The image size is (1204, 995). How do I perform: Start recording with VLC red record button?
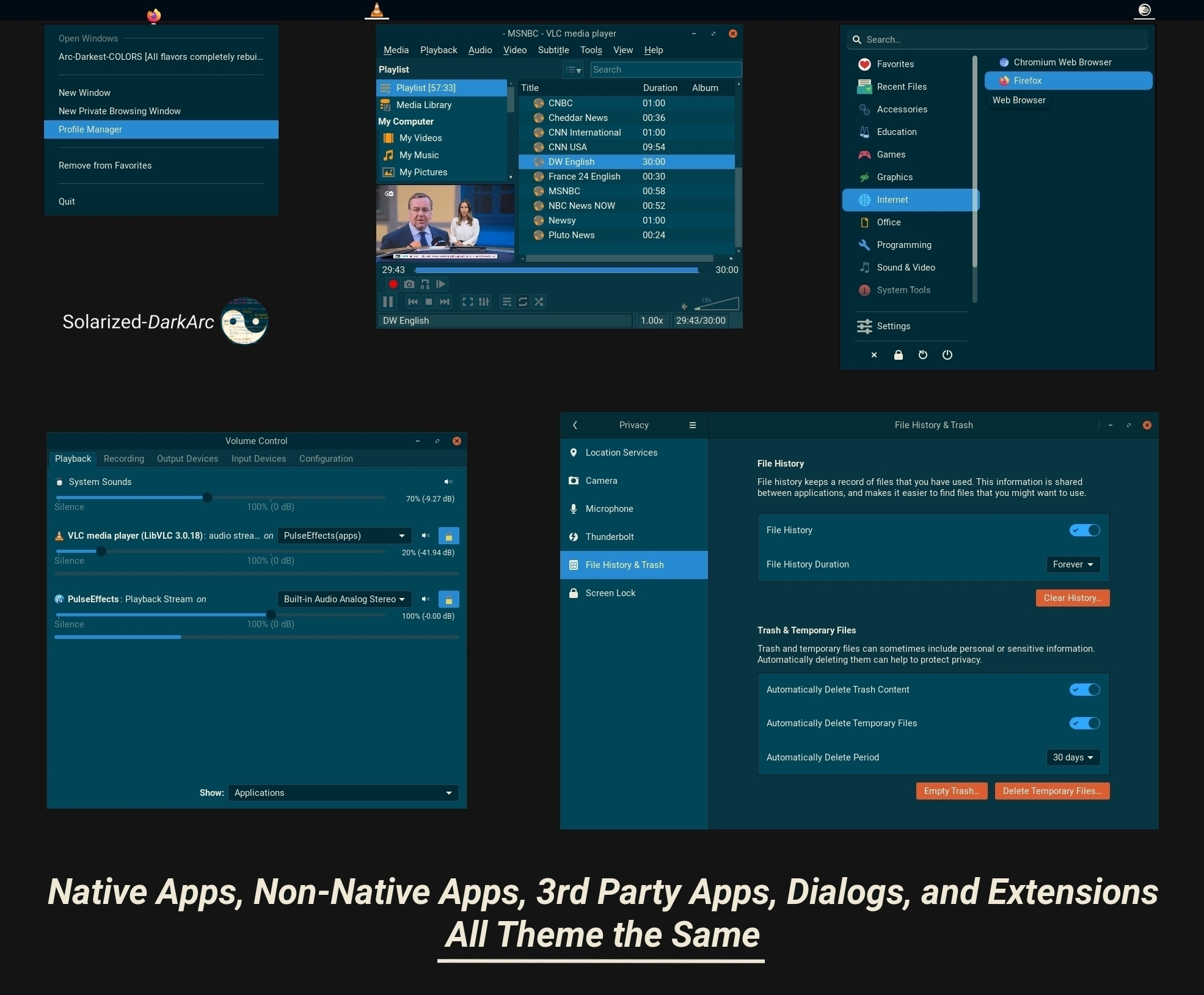(x=393, y=284)
